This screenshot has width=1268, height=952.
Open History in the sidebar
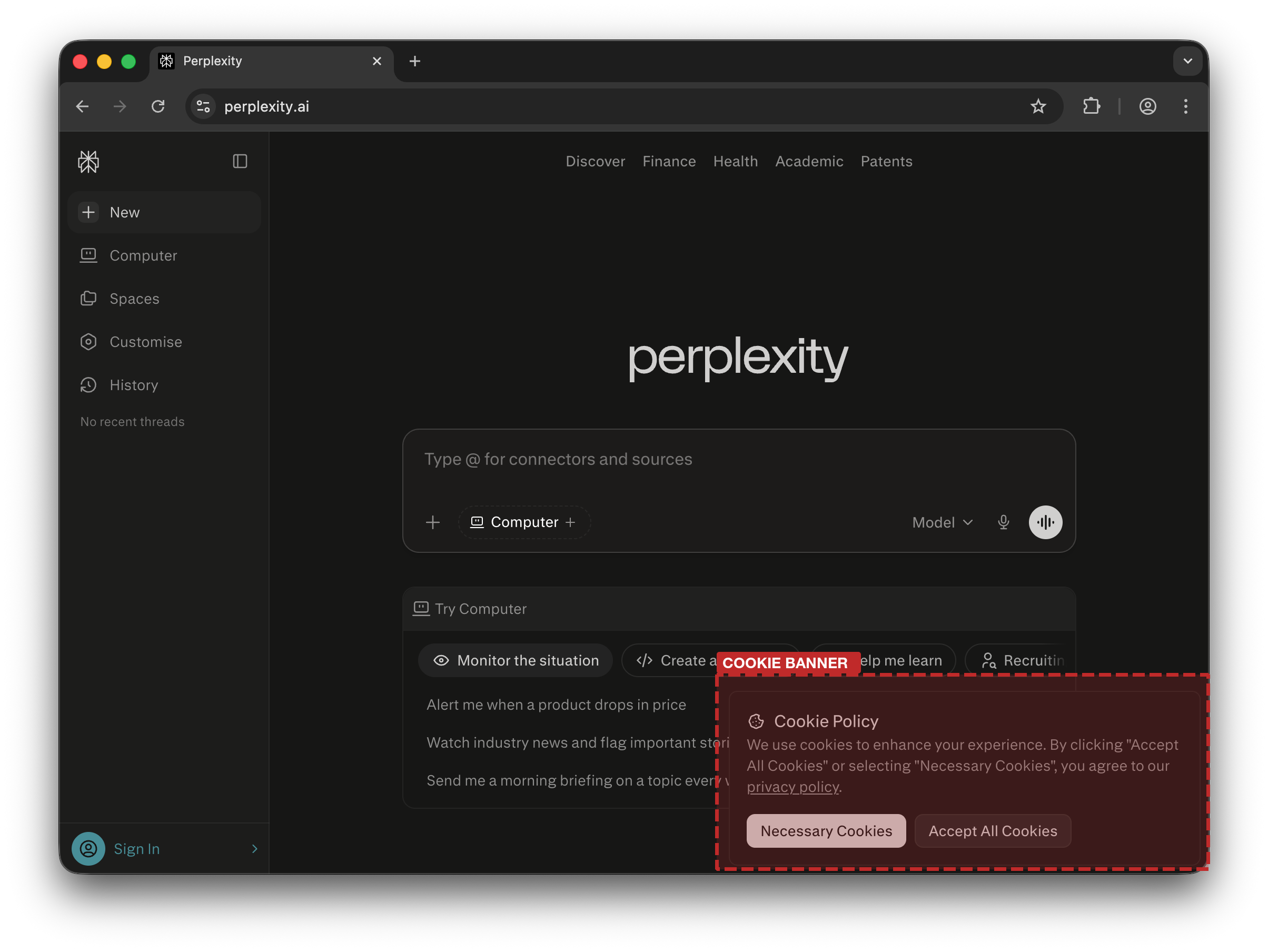[164, 385]
